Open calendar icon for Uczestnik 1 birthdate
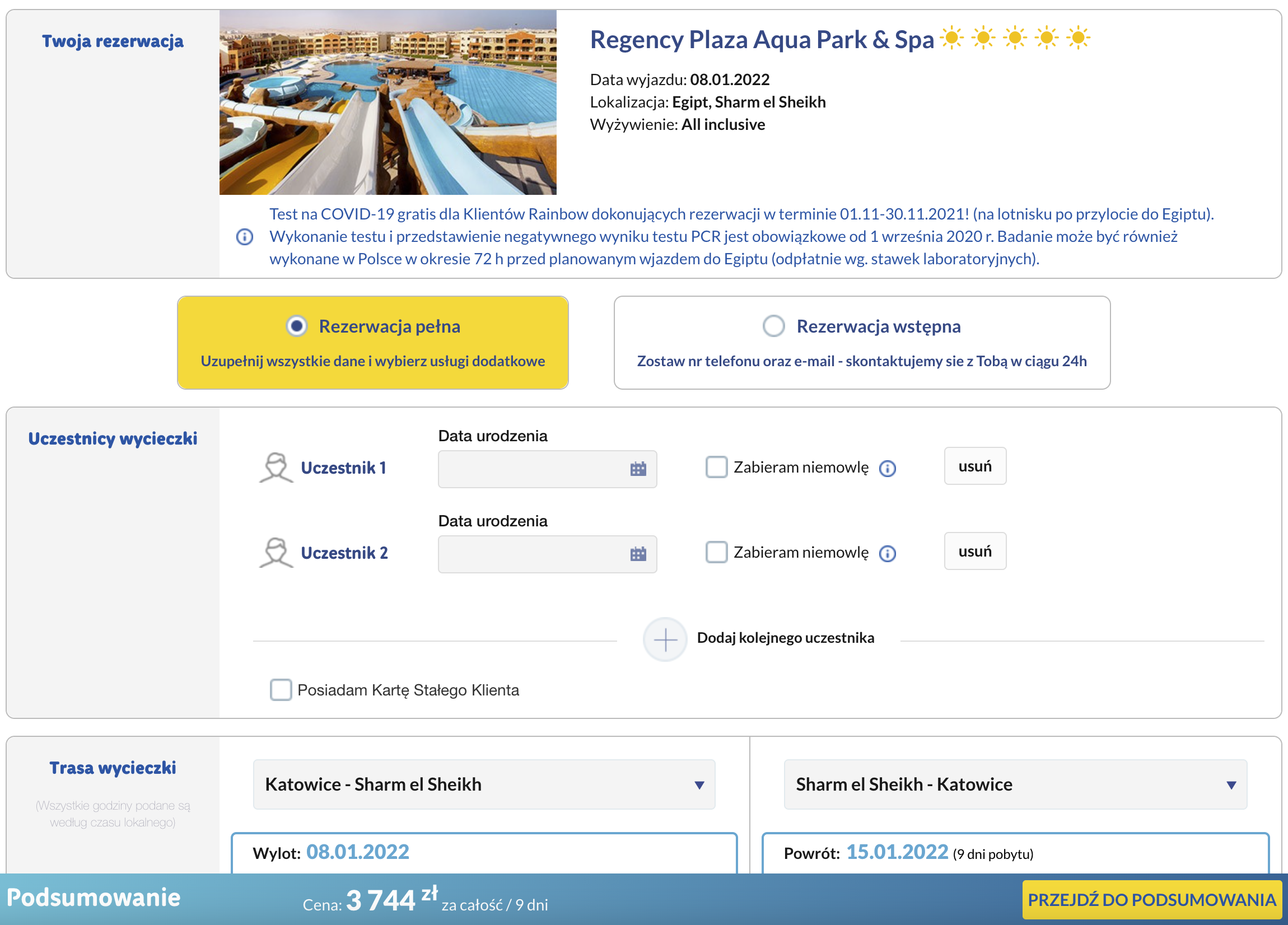Screen dimensions: 1288x925 [638, 469]
